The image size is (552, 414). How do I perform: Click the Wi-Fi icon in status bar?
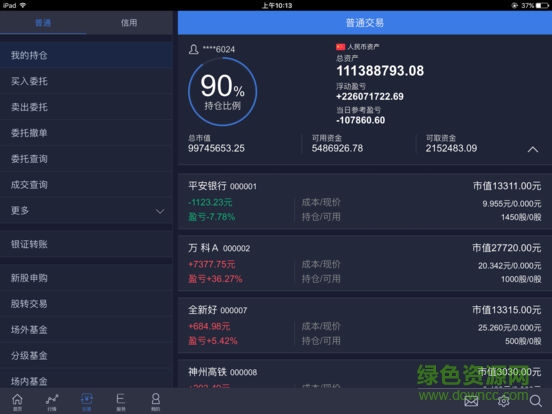23,5
